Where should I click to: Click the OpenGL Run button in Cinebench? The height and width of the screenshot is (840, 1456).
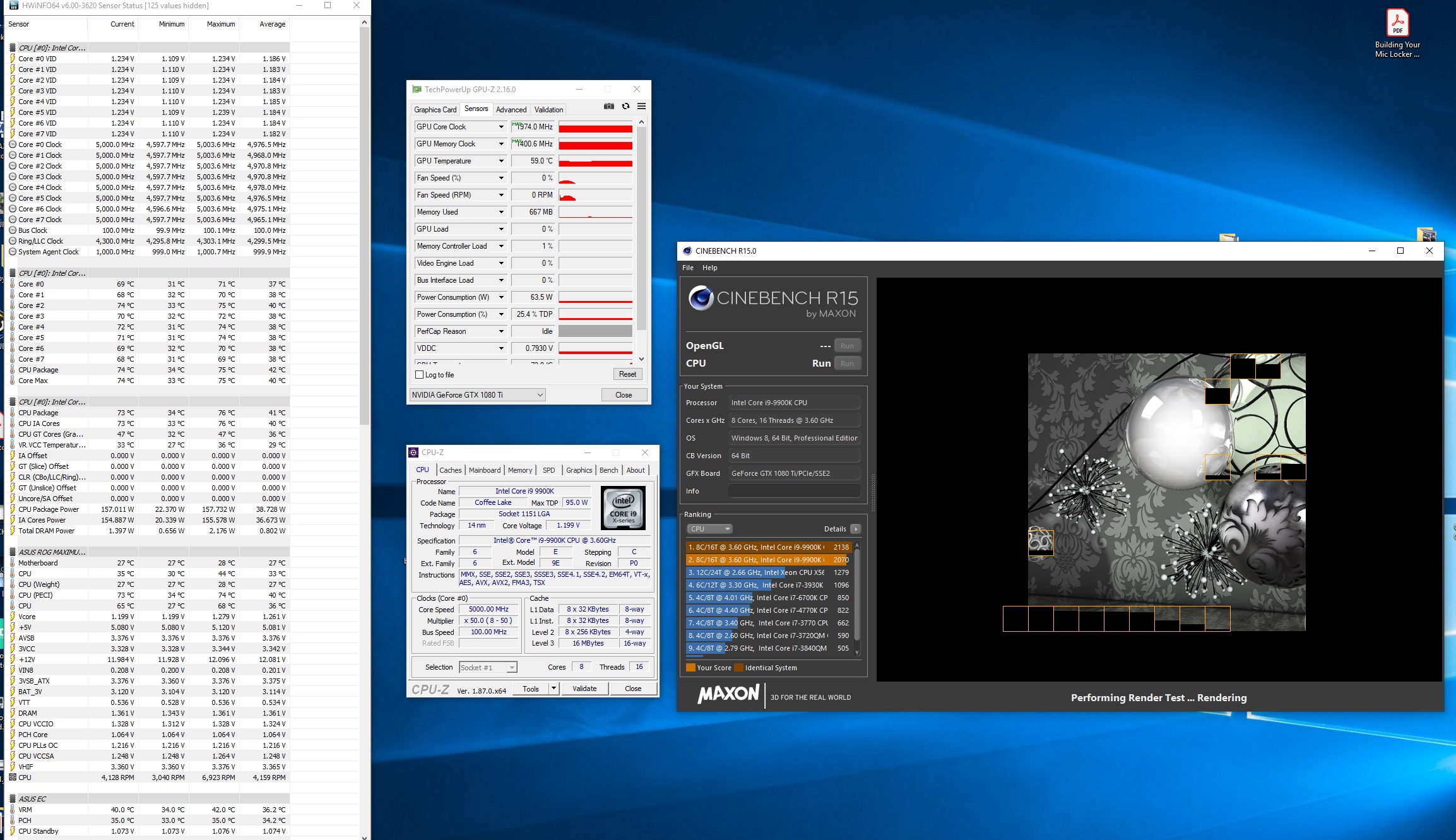click(847, 346)
